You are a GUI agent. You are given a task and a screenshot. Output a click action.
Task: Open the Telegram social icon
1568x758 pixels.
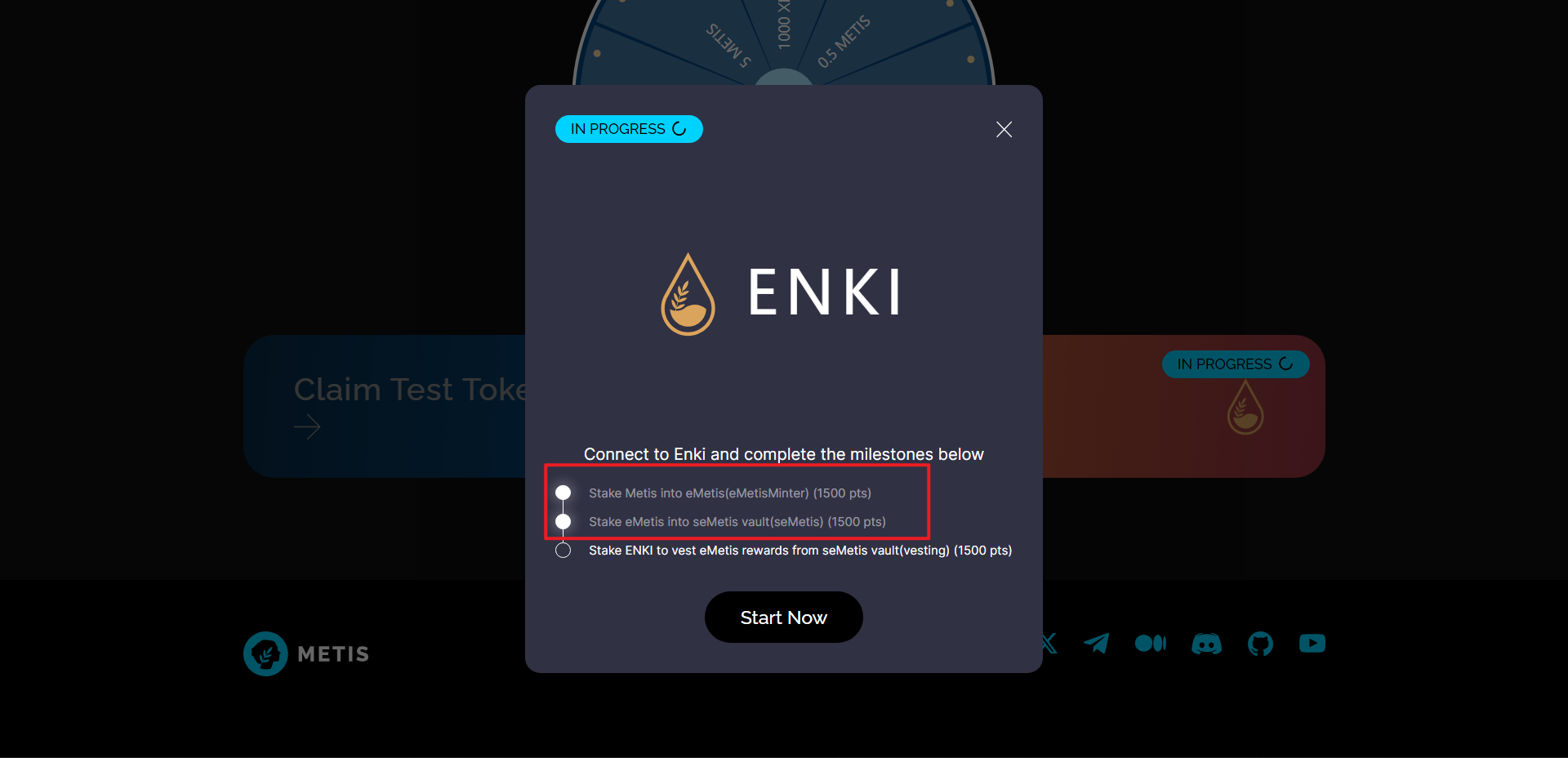point(1096,644)
